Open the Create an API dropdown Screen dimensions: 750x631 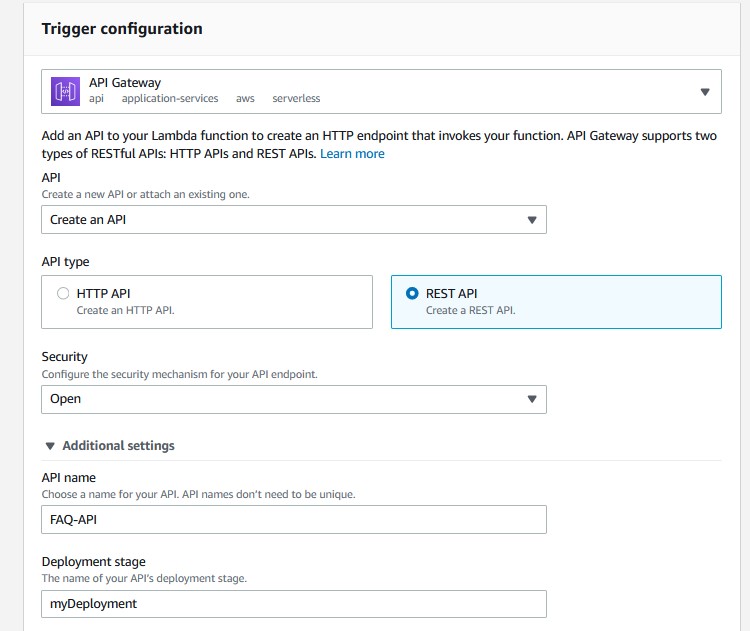[294, 220]
